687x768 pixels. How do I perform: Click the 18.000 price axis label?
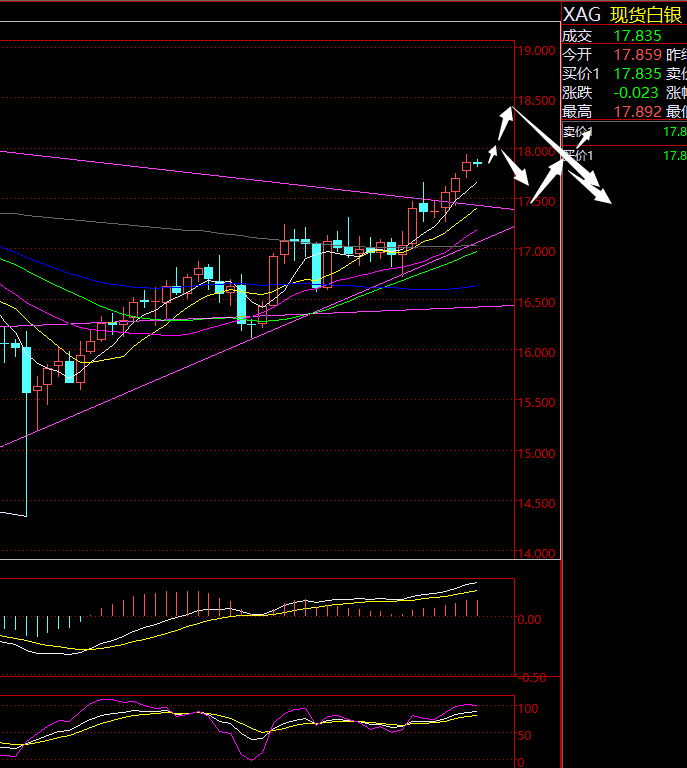pyautogui.click(x=537, y=152)
